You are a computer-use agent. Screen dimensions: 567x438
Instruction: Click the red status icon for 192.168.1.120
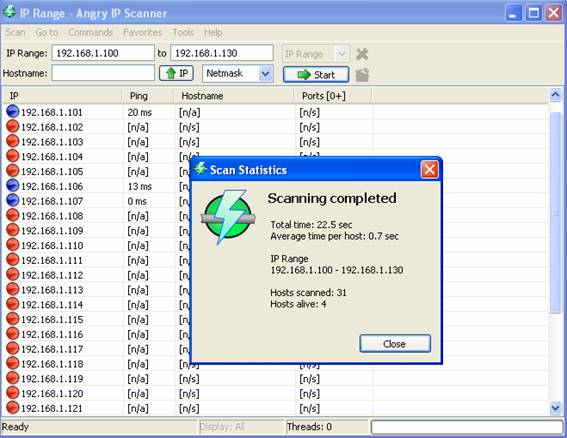(13, 393)
